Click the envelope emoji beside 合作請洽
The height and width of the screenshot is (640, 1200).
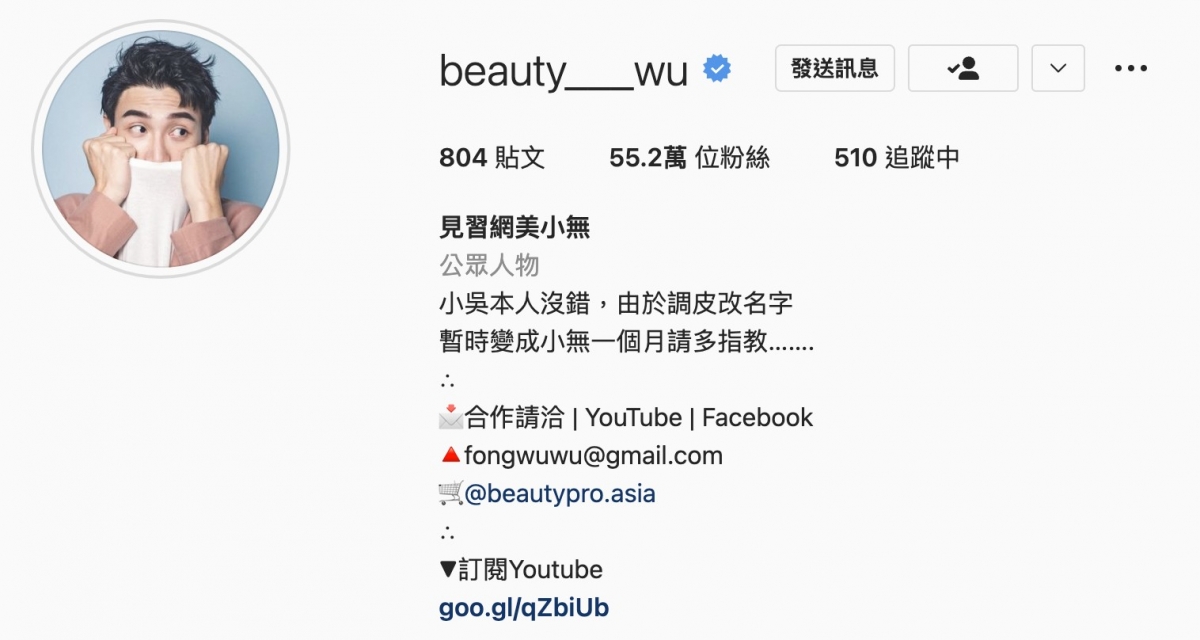[x=451, y=417]
